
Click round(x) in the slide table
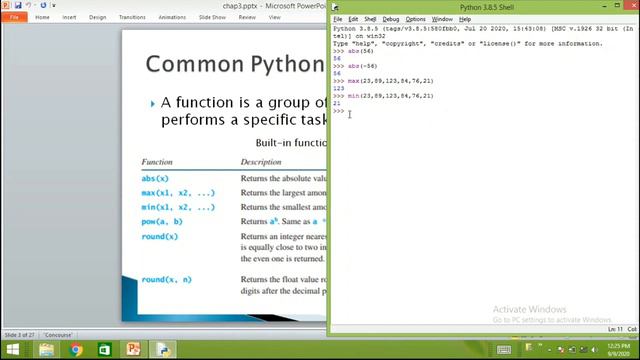point(160,236)
